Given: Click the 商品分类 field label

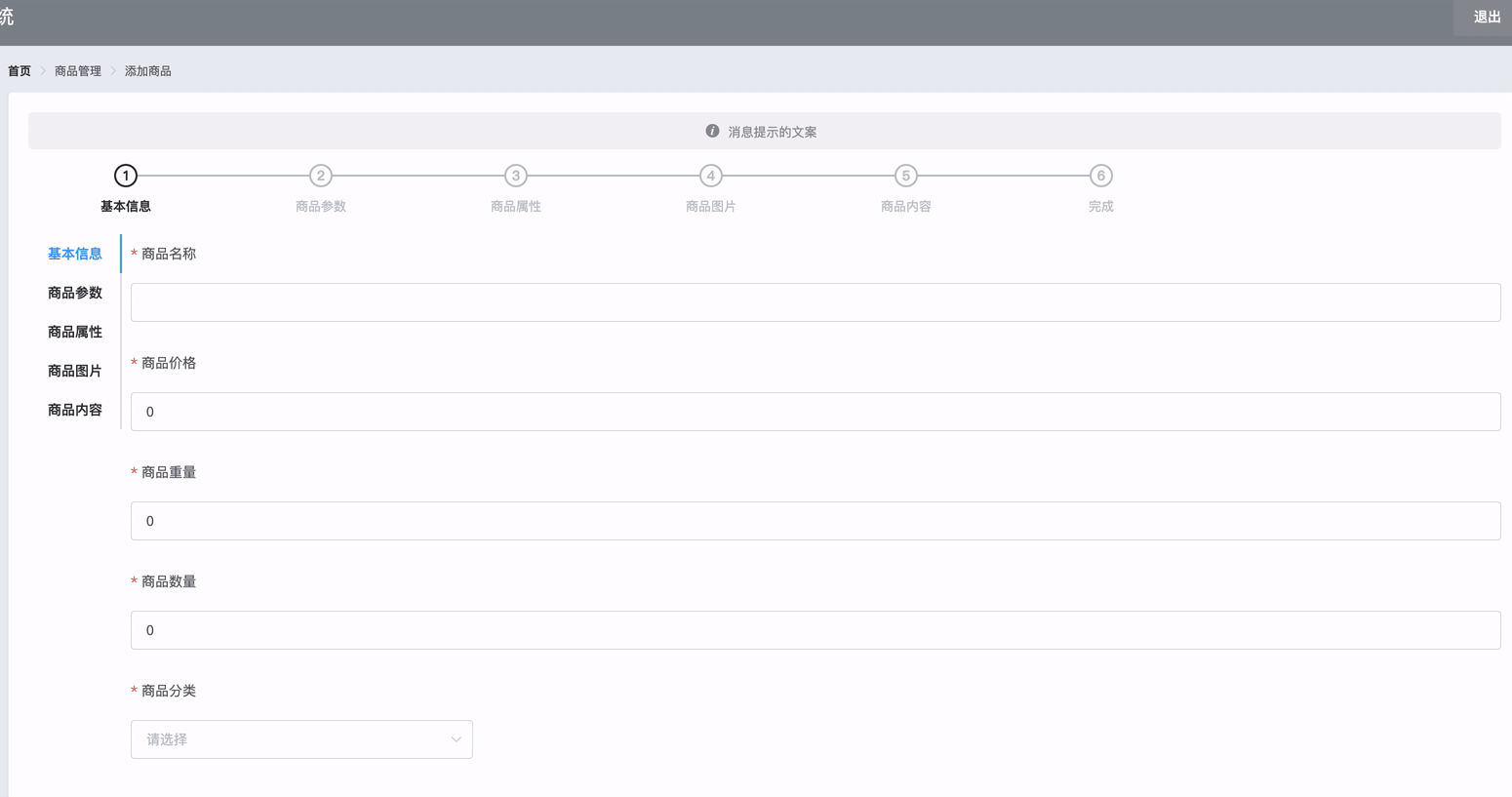Looking at the screenshot, I should [169, 691].
